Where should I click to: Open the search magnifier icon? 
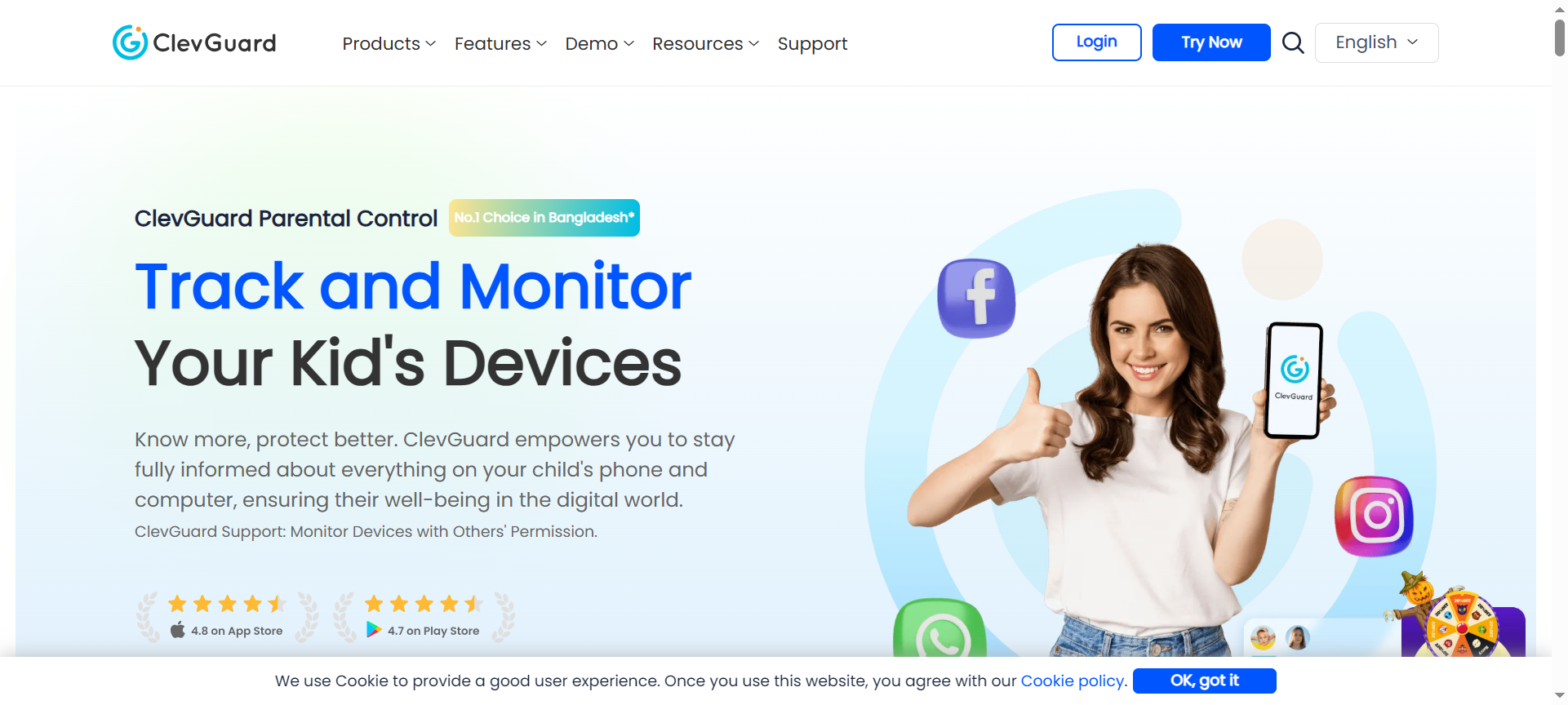coord(1293,42)
